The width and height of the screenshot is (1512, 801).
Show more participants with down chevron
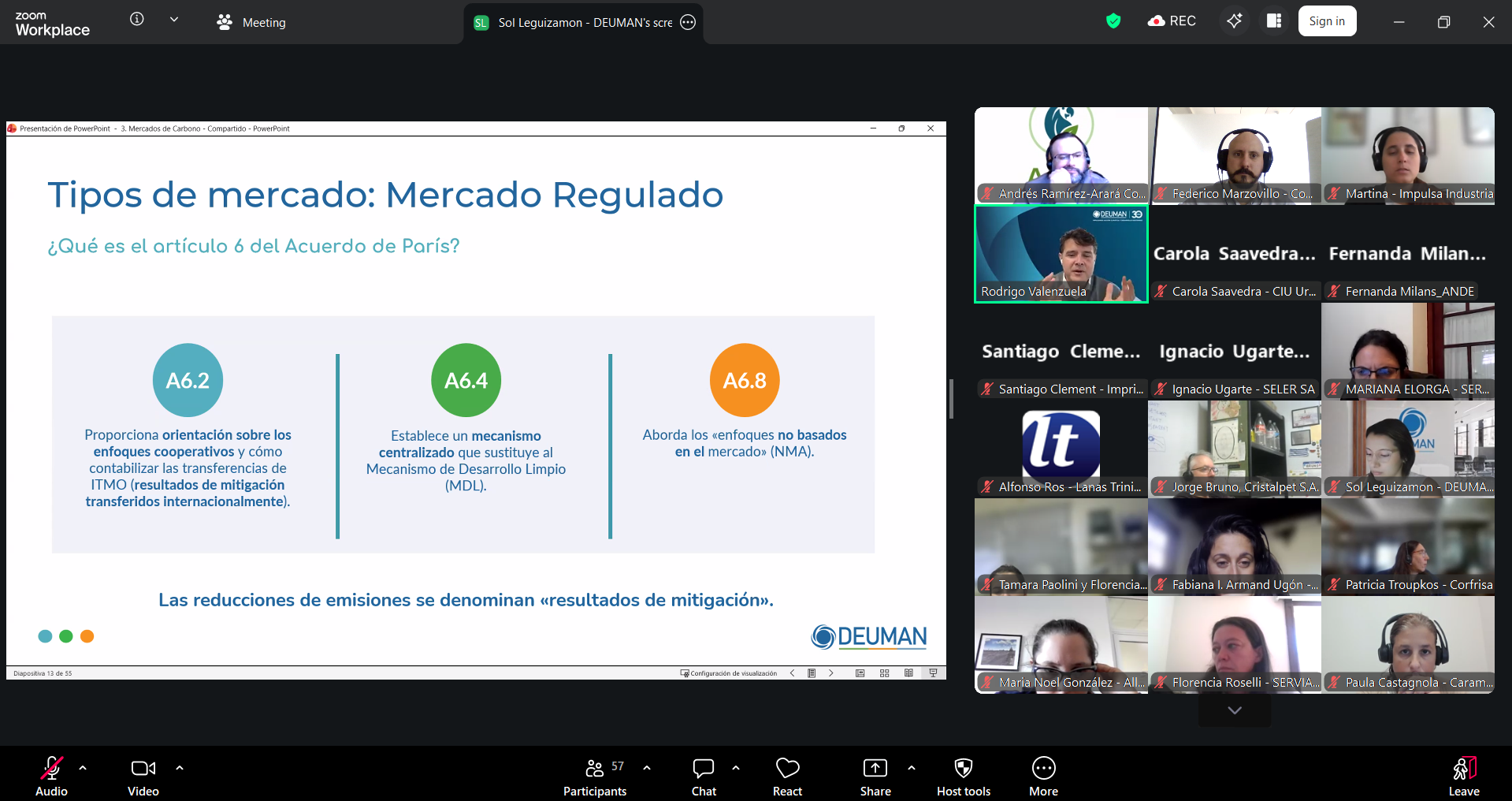point(1234,710)
